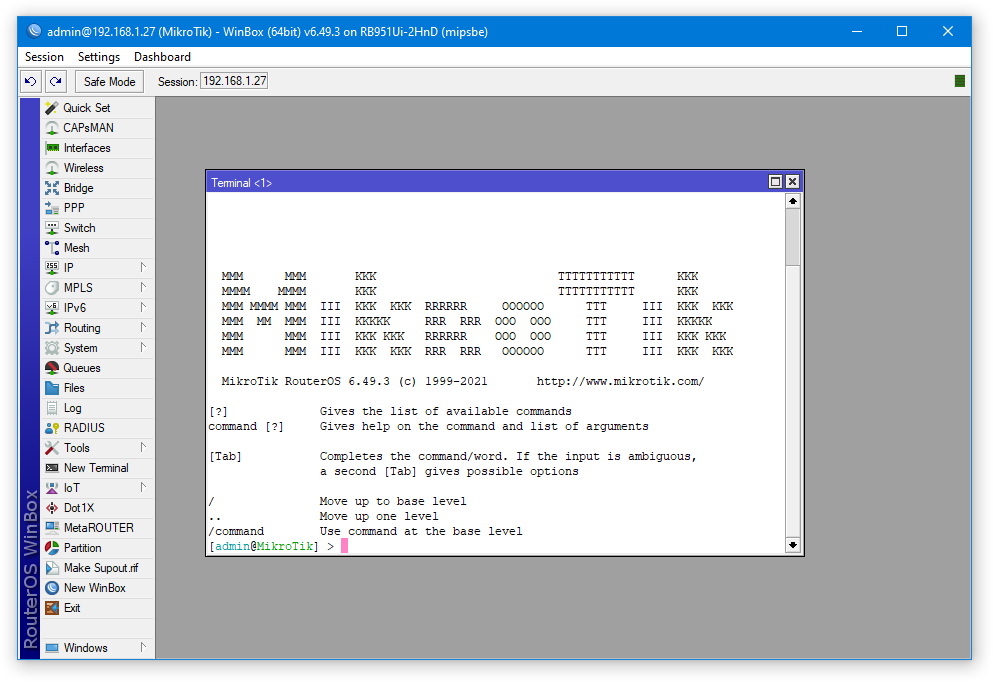Viewport: 993px width, 682px height.
Task: Open the Files folder icon
Action: [52, 388]
